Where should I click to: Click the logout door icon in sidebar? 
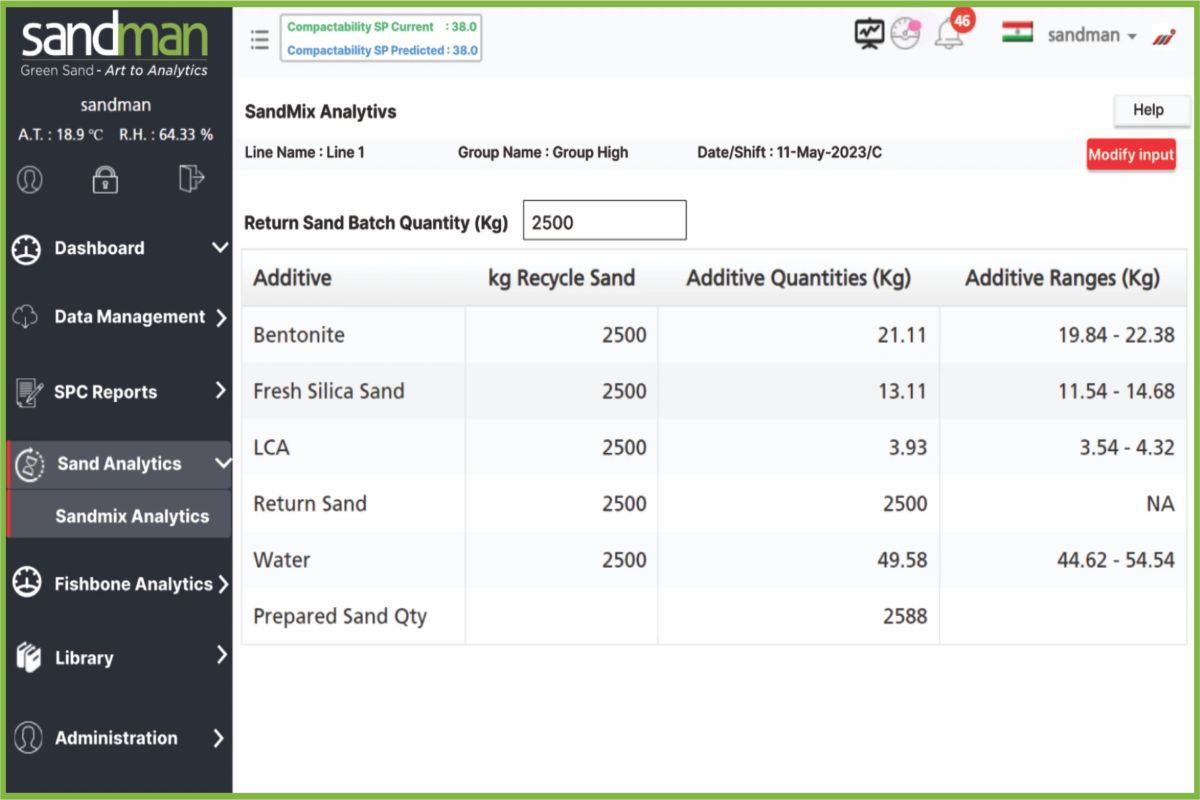pos(190,178)
